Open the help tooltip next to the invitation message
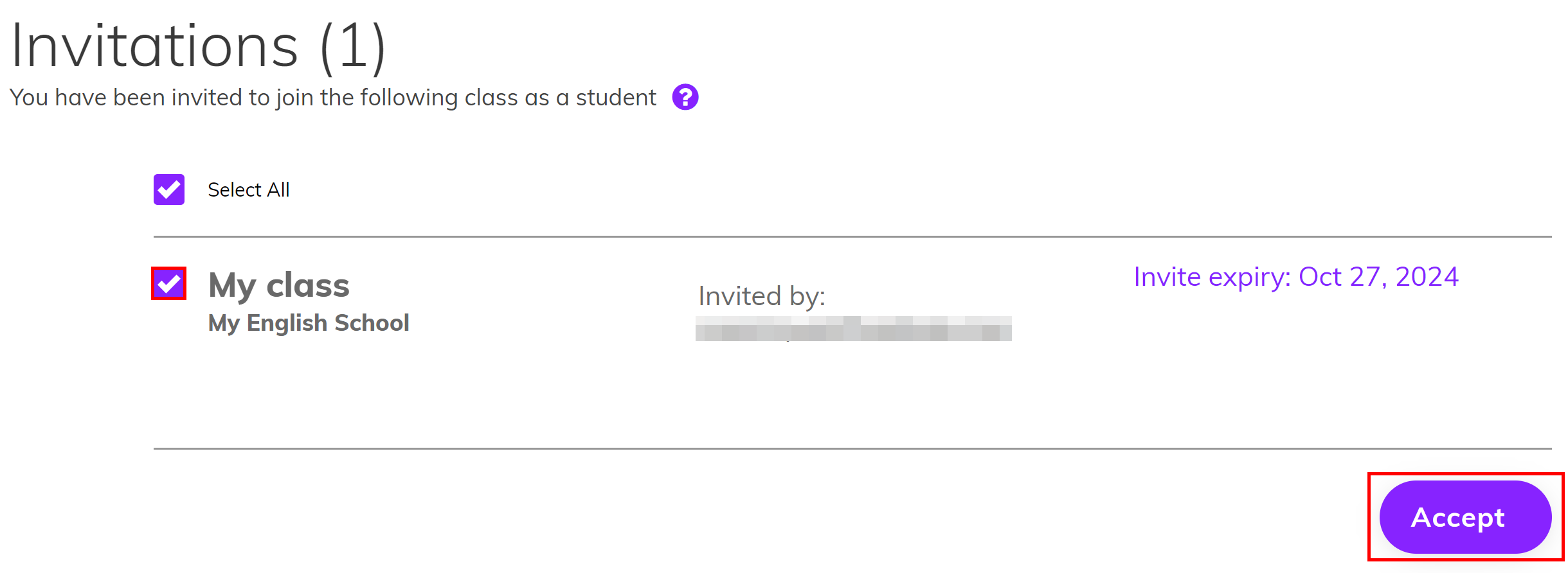Viewport: 1568px width, 573px height. (x=685, y=97)
